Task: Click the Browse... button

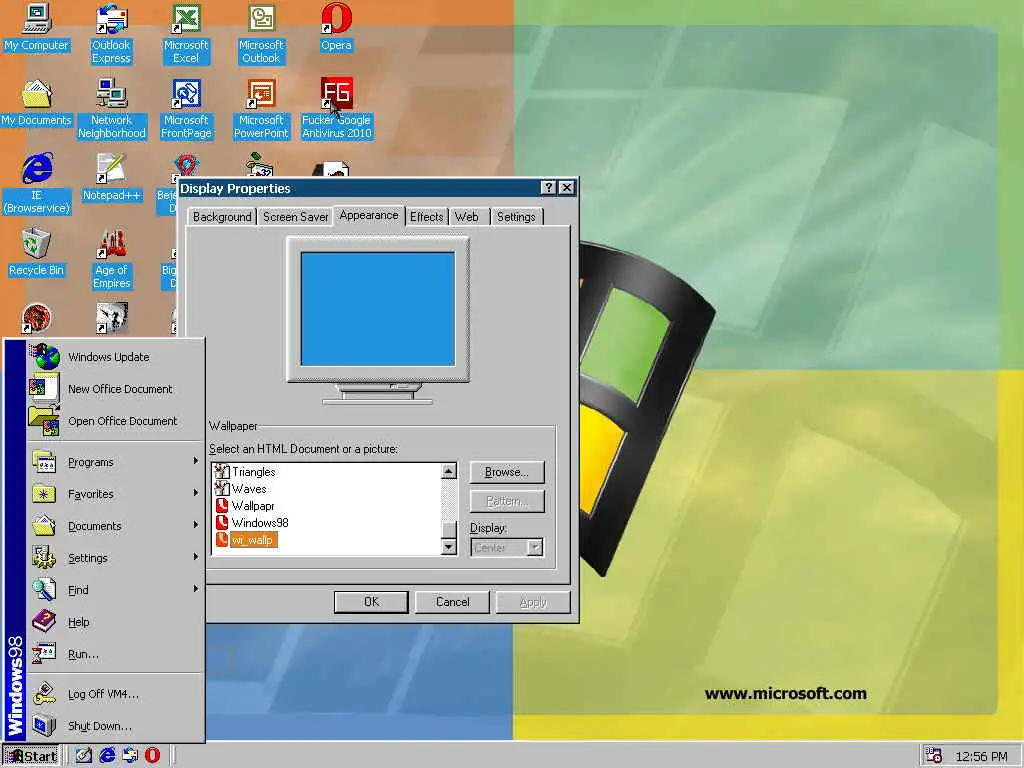Action: (x=507, y=472)
